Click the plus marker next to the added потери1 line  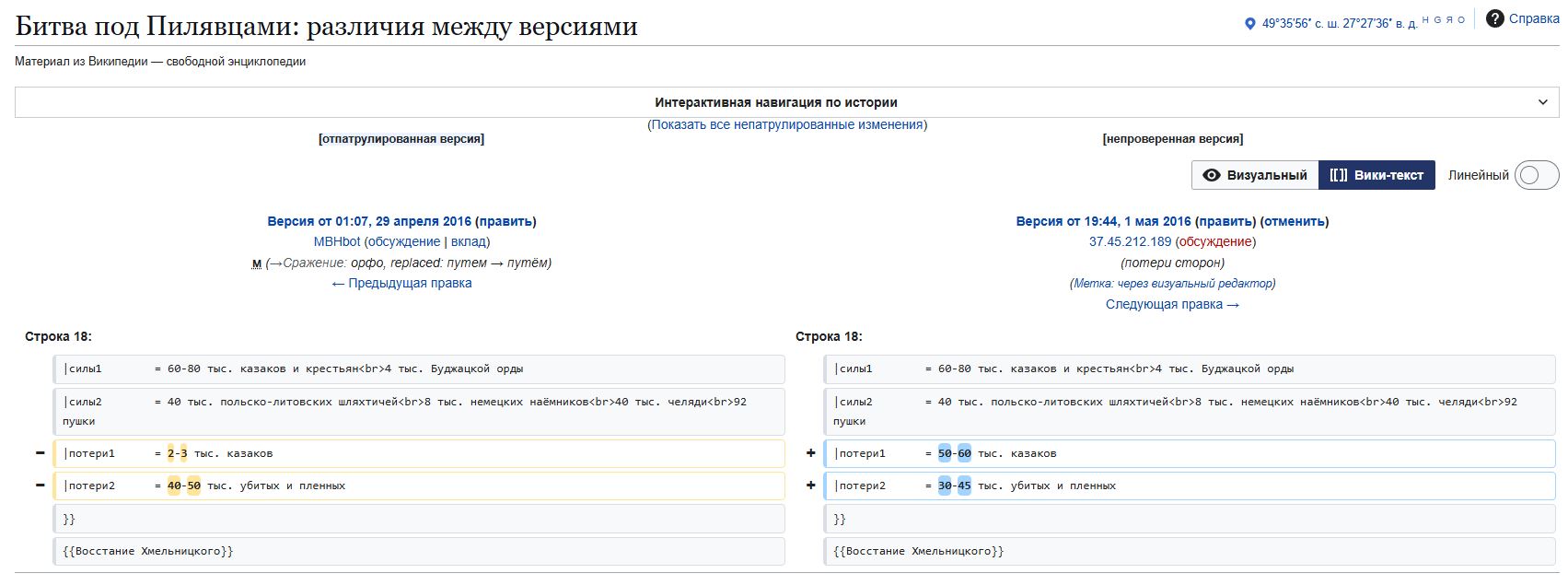click(810, 453)
